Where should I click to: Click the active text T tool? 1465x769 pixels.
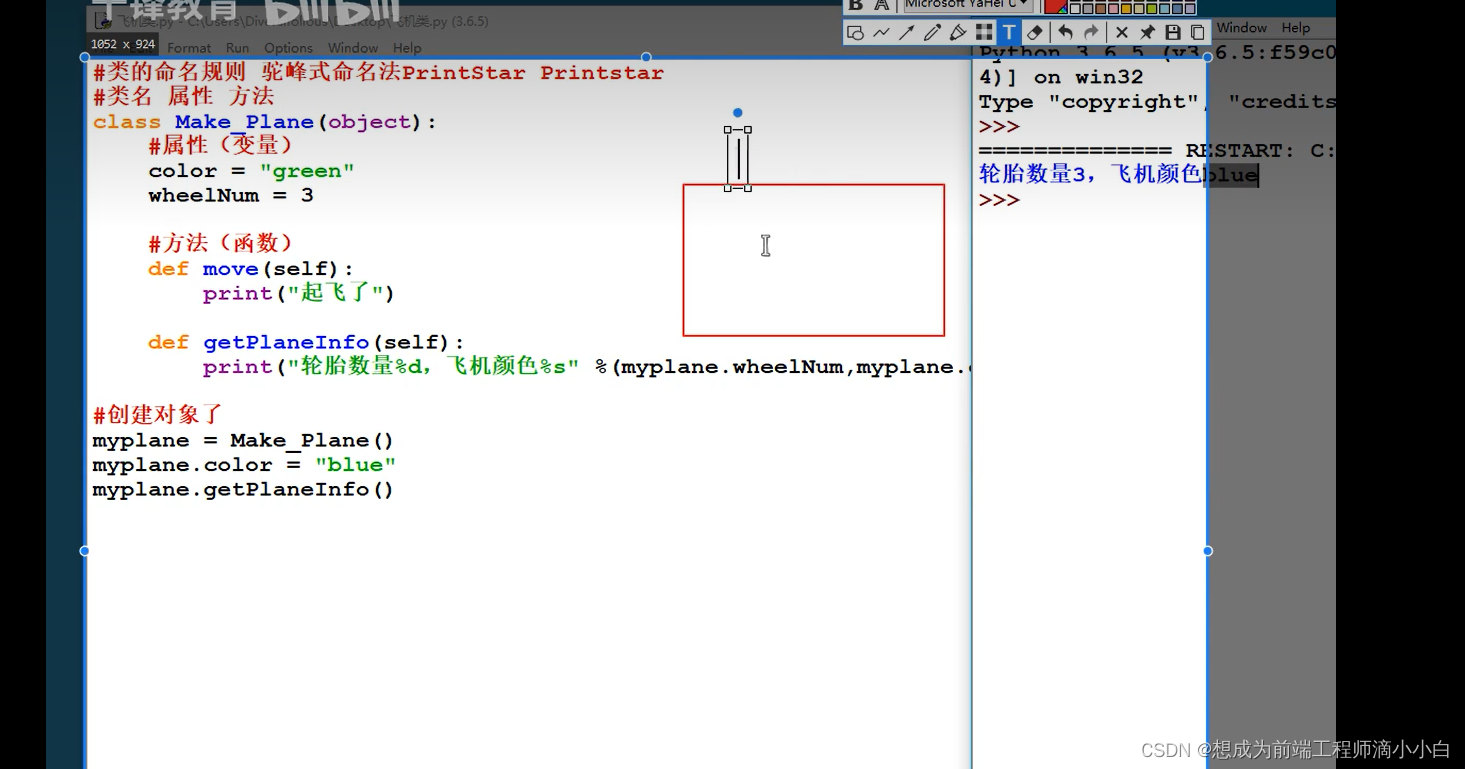click(1009, 33)
